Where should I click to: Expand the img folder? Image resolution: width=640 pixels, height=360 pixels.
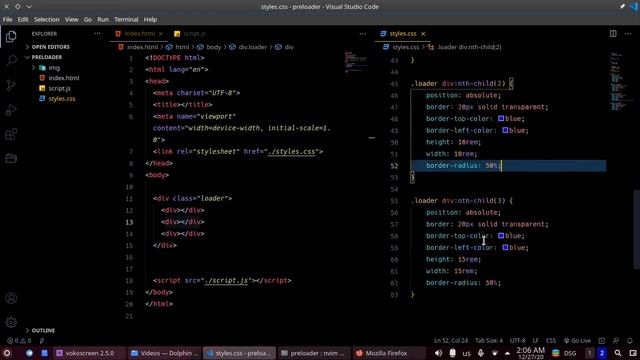pyautogui.click(x=54, y=68)
